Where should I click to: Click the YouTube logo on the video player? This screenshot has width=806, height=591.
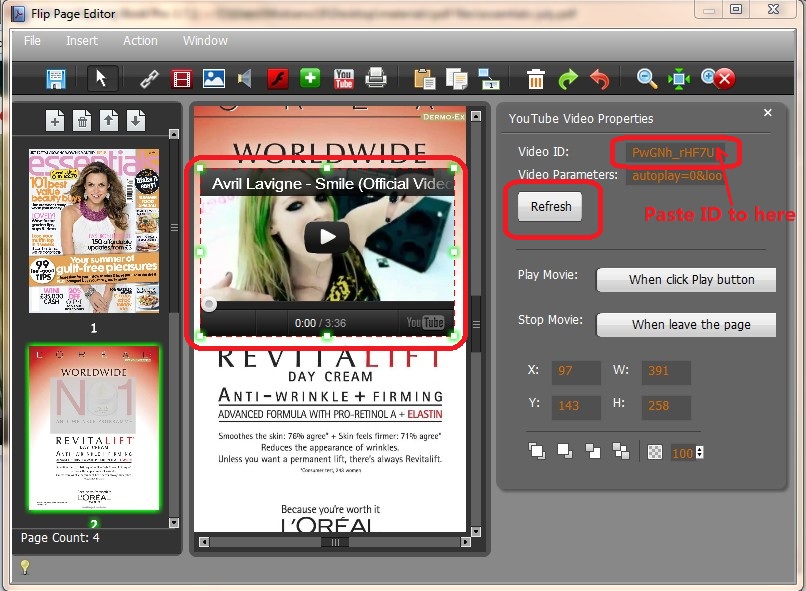point(425,323)
